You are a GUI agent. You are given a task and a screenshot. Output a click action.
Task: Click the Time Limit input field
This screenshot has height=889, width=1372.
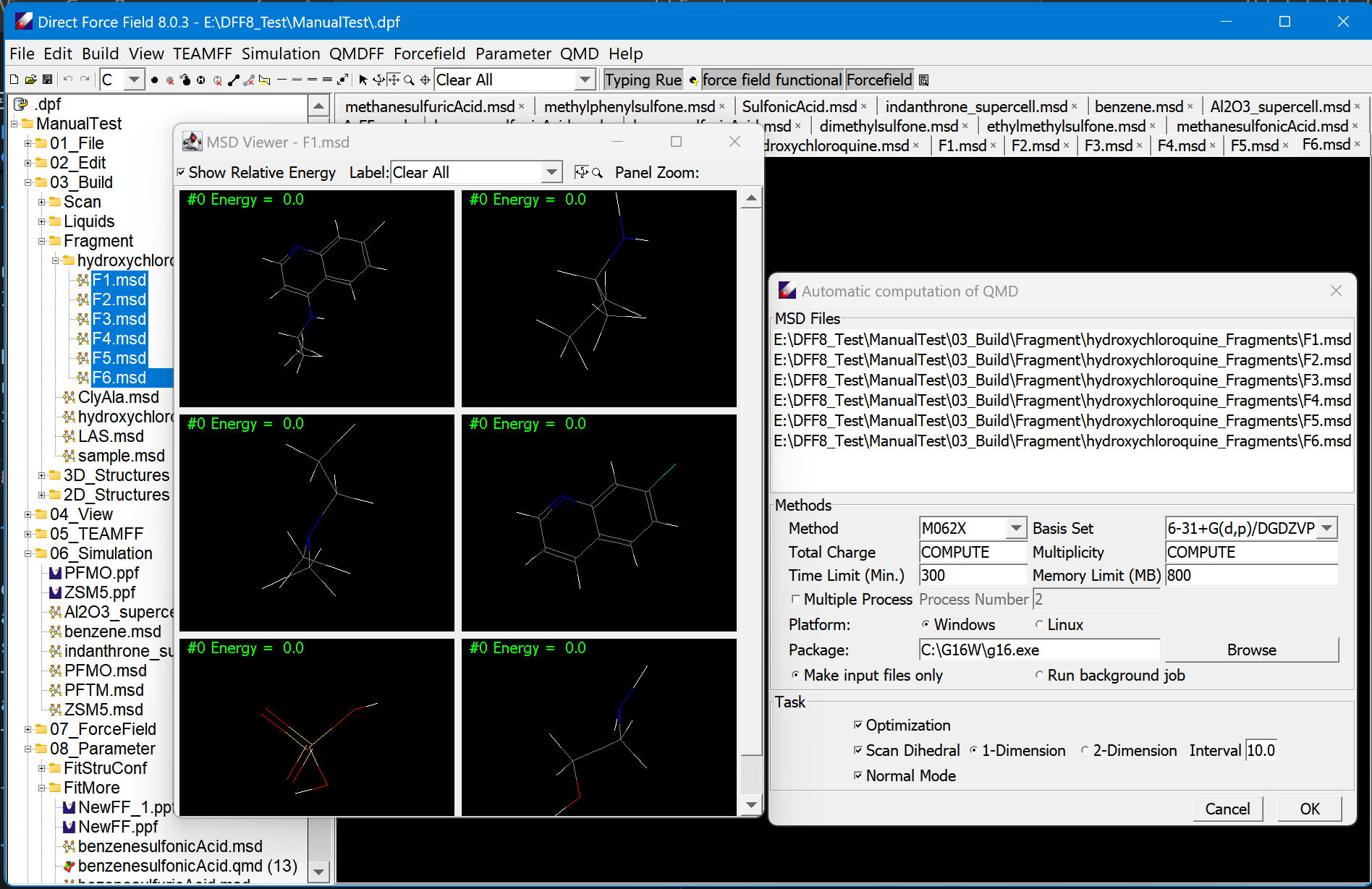(973, 575)
